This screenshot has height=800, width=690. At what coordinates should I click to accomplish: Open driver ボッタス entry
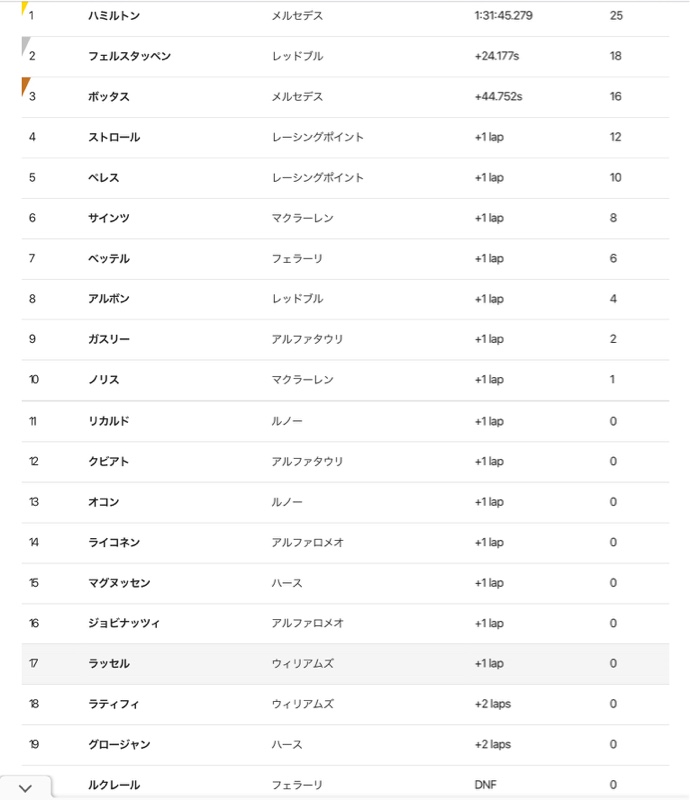tap(109, 96)
